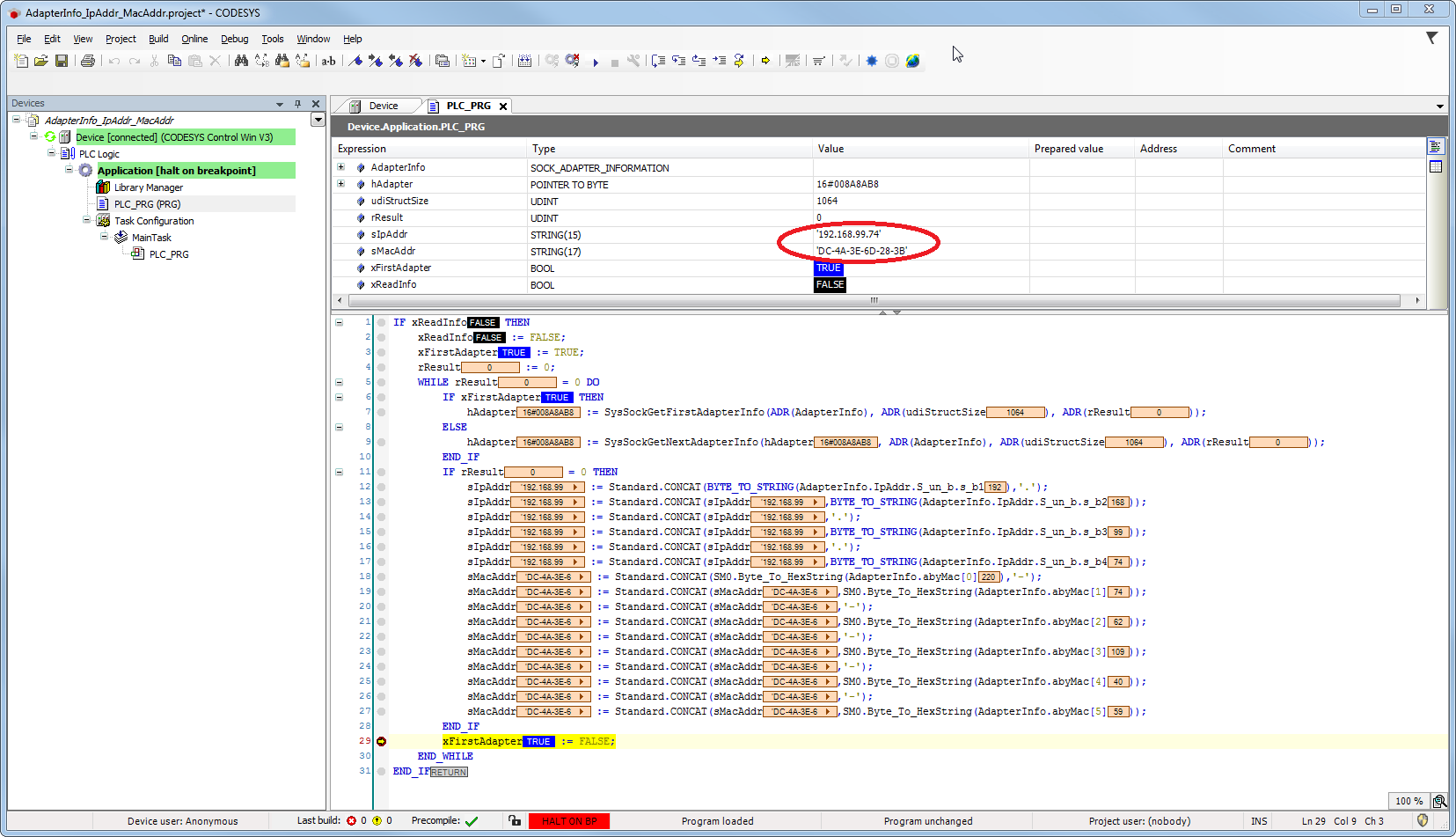The width and height of the screenshot is (1456, 837).
Task: Click the 100 % zoom level box
Action: pyautogui.click(x=1408, y=801)
